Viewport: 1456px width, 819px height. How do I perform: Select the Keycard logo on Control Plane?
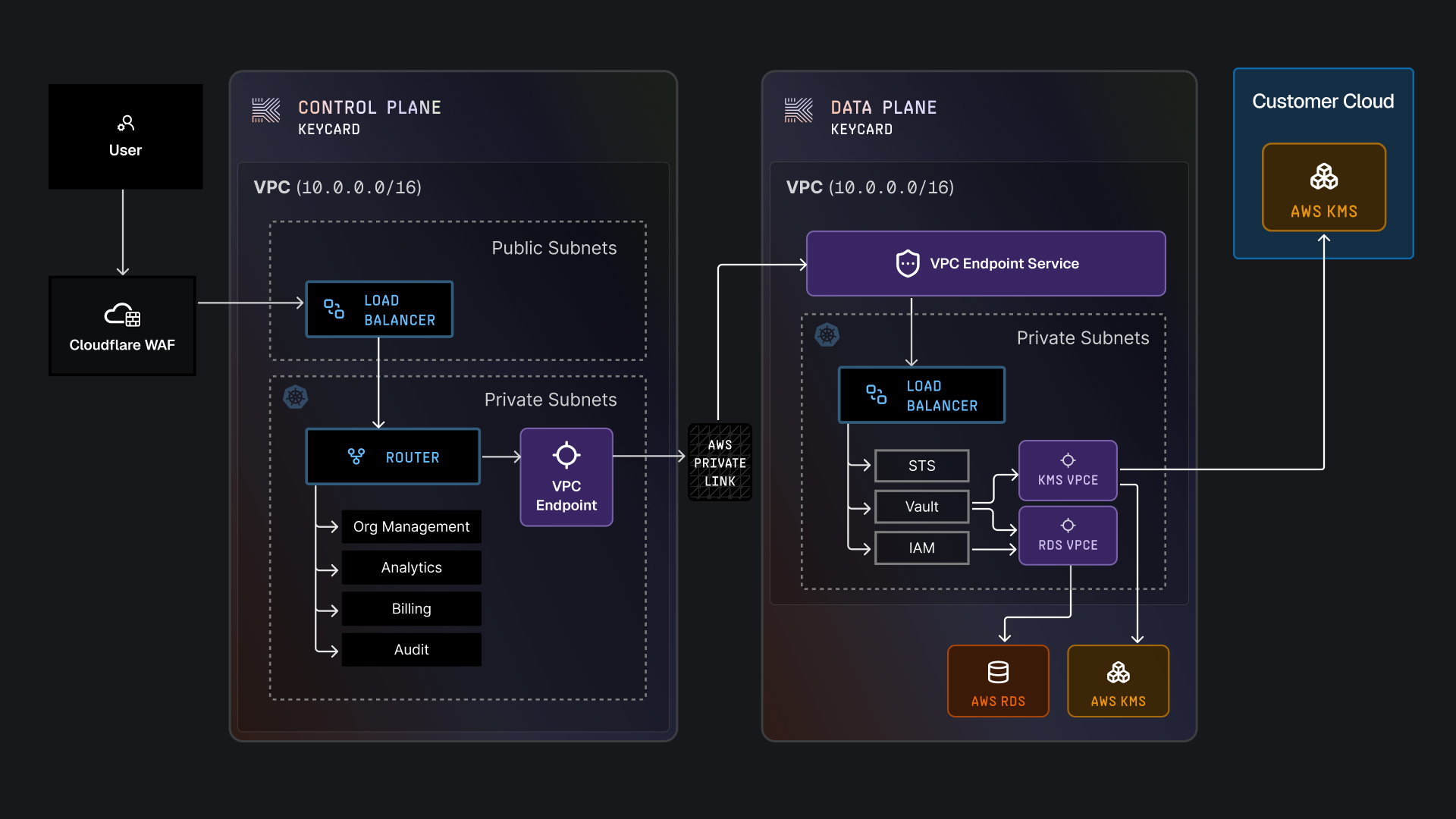click(x=265, y=111)
